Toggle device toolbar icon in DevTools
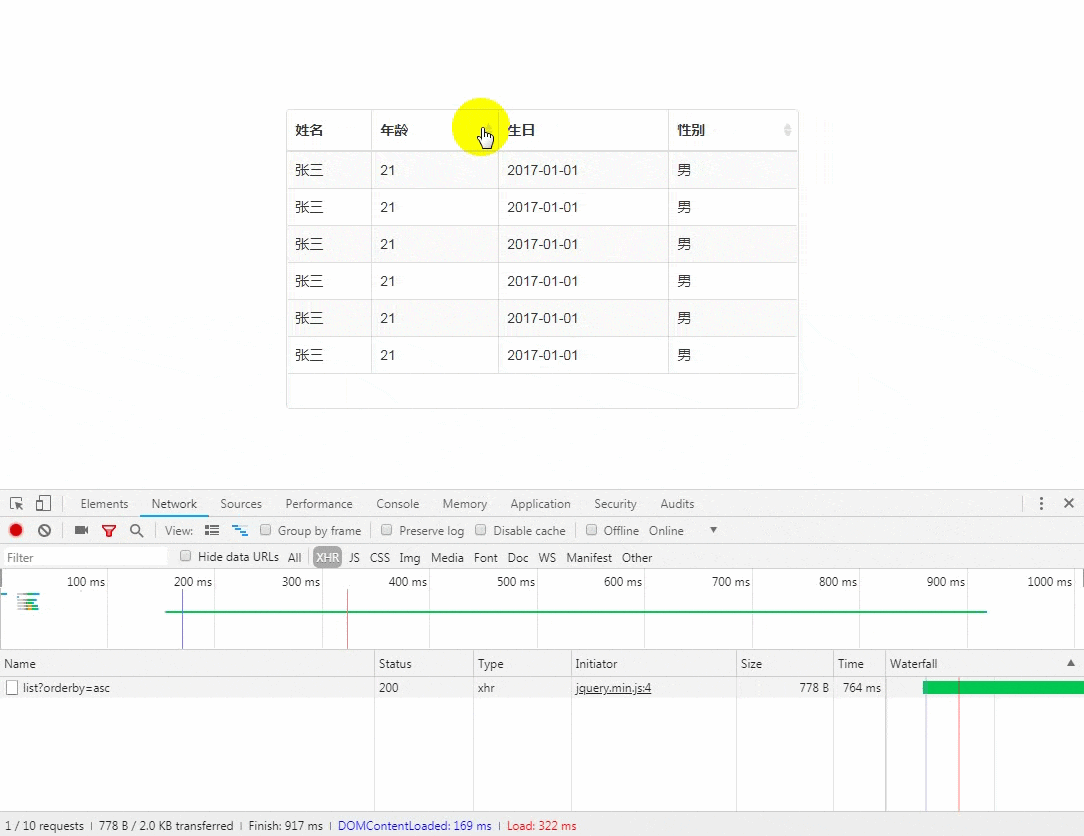Screen dimensions: 1084x836 point(44,503)
